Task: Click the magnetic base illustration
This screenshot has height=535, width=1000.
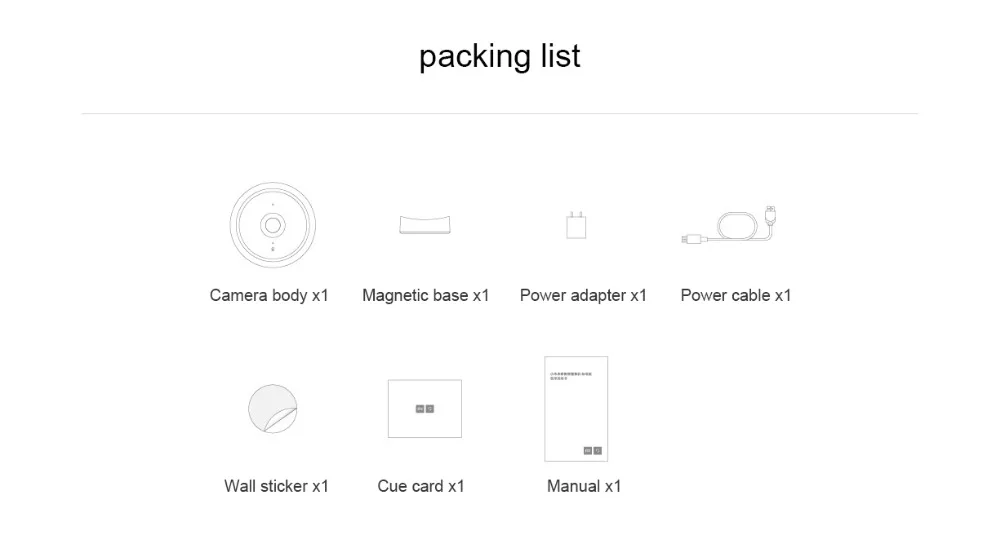Action: [425, 225]
